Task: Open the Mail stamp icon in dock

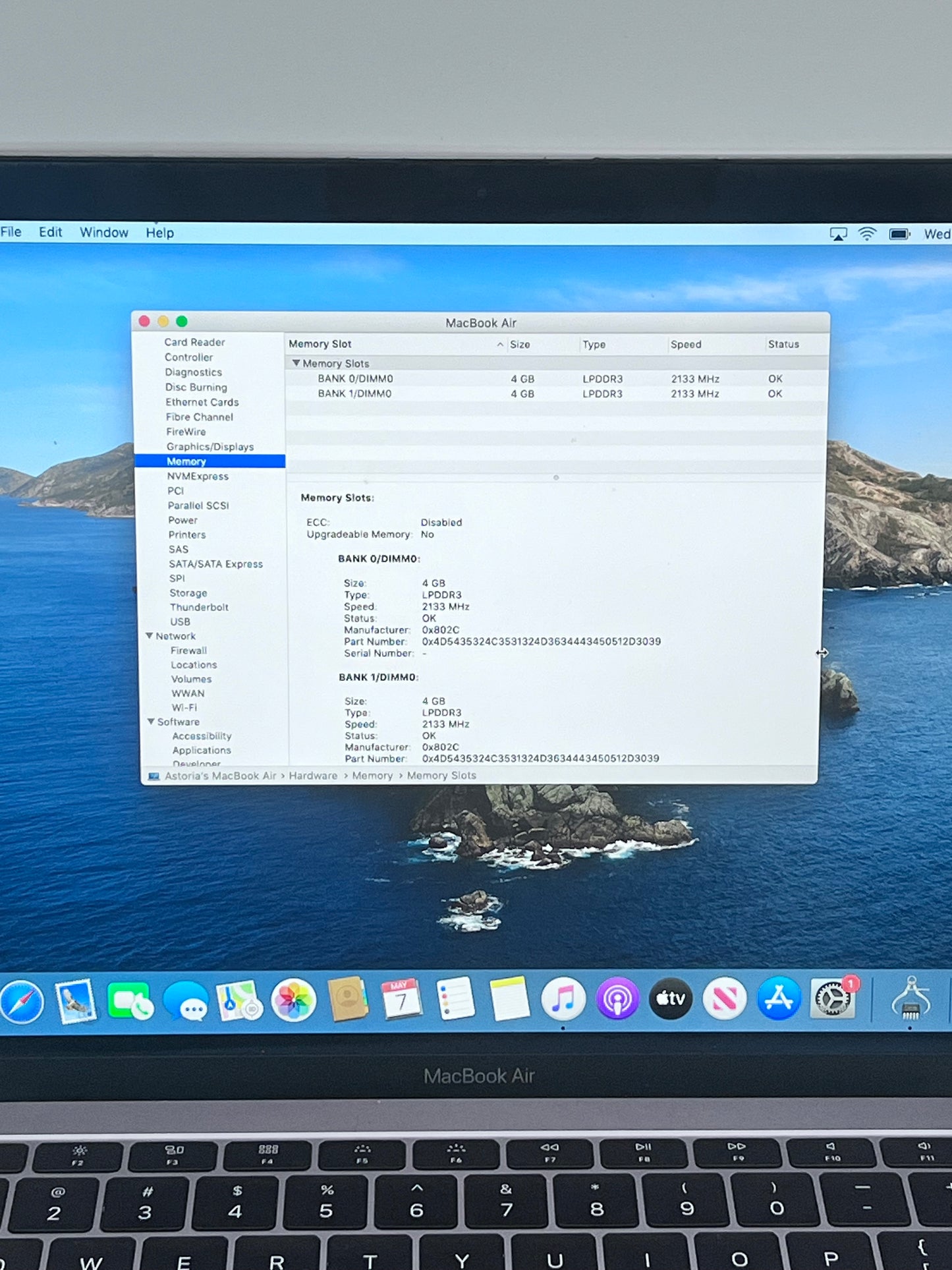Action: coord(75,1002)
